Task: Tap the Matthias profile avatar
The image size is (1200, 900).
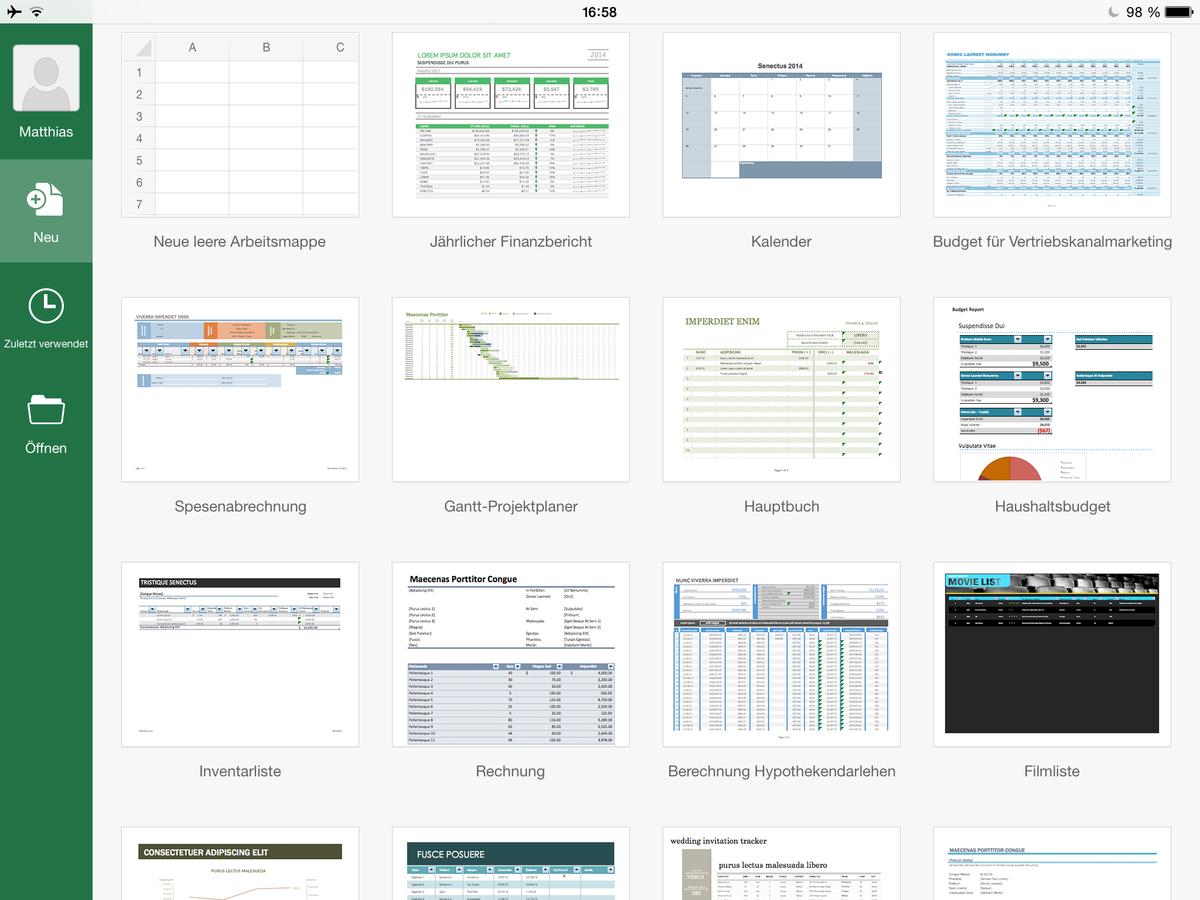Action: [46, 78]
